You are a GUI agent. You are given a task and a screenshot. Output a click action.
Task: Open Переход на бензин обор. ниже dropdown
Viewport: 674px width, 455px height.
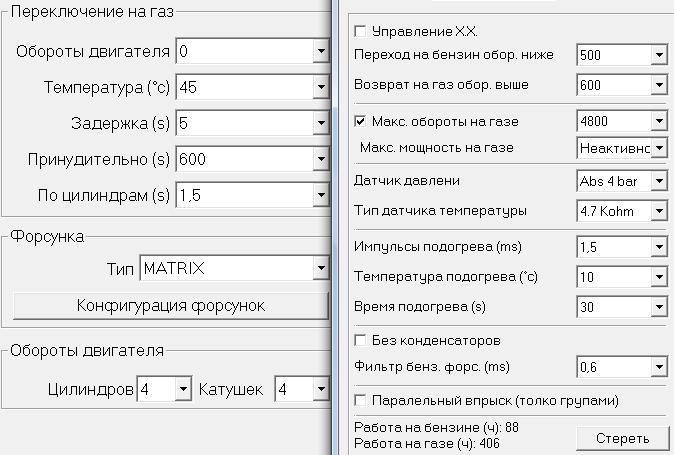(x=658, y=55)
